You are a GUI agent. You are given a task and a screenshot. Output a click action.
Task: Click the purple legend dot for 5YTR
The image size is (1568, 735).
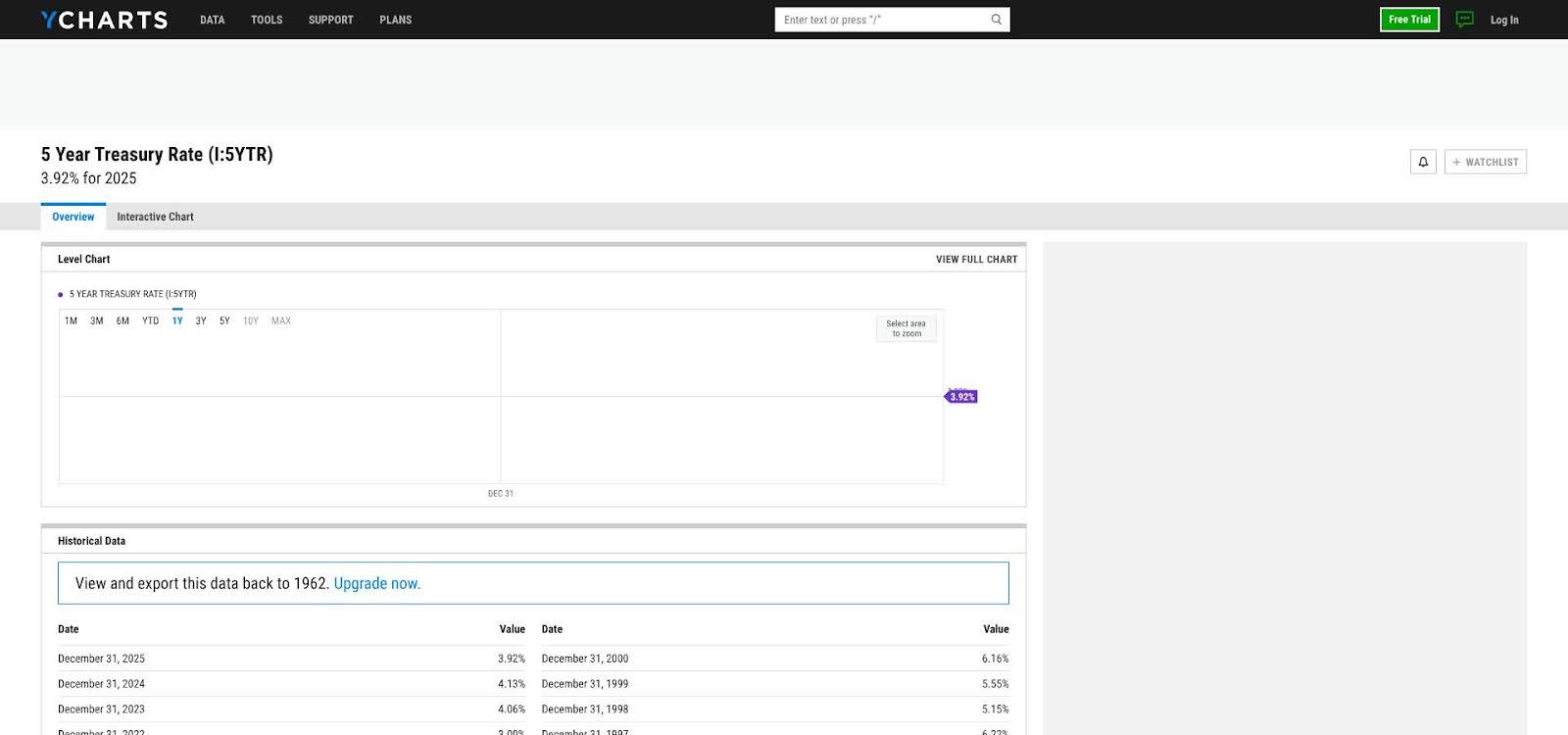(61, 294)
